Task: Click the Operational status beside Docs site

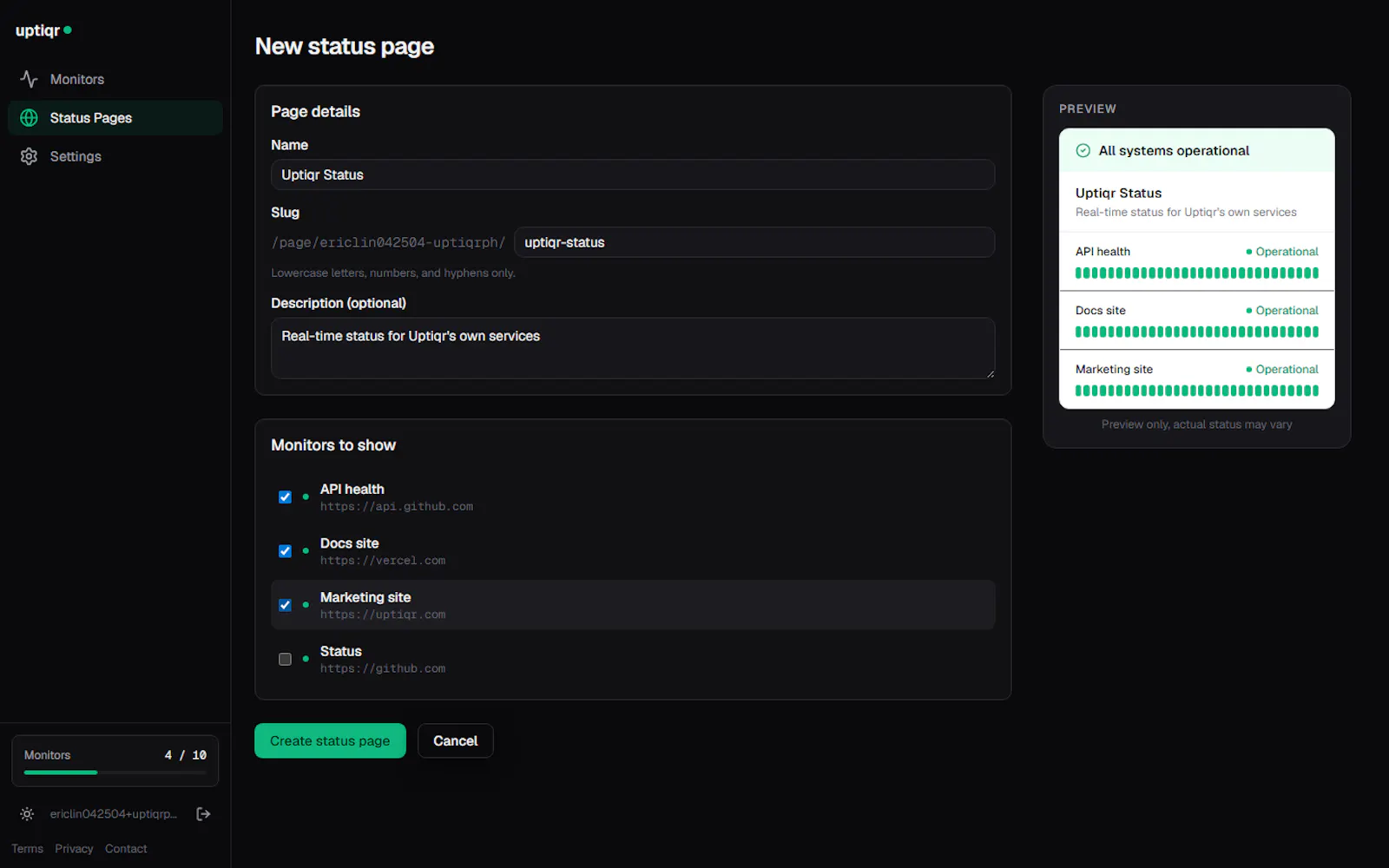Action: coord(1282,311)
